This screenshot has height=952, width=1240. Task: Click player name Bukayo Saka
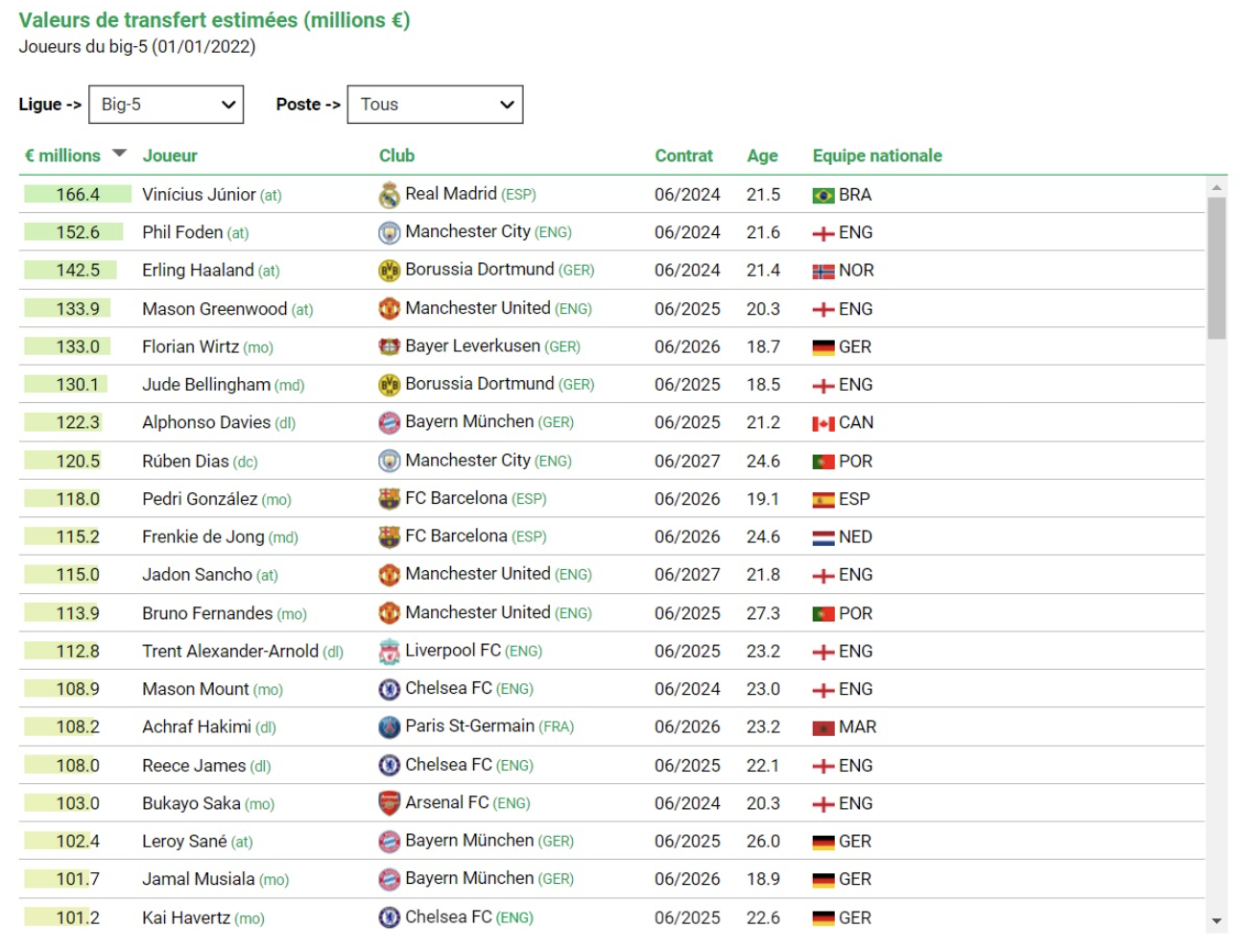(x=191, y=803)
